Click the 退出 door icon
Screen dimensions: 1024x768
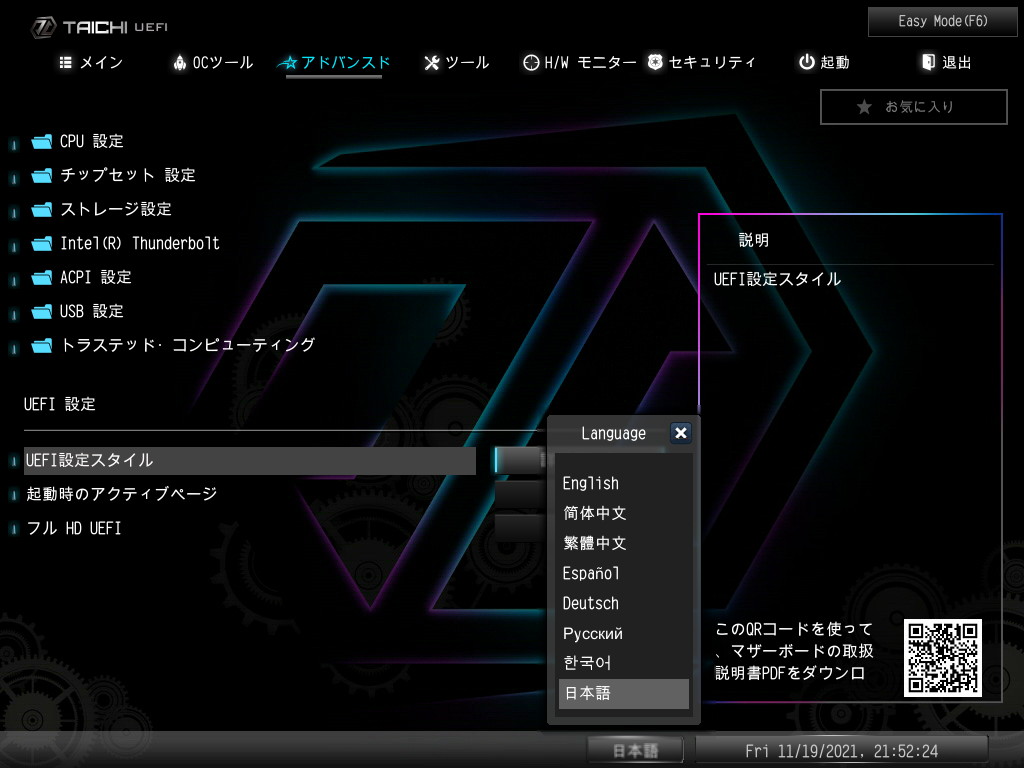coord(928,62)
